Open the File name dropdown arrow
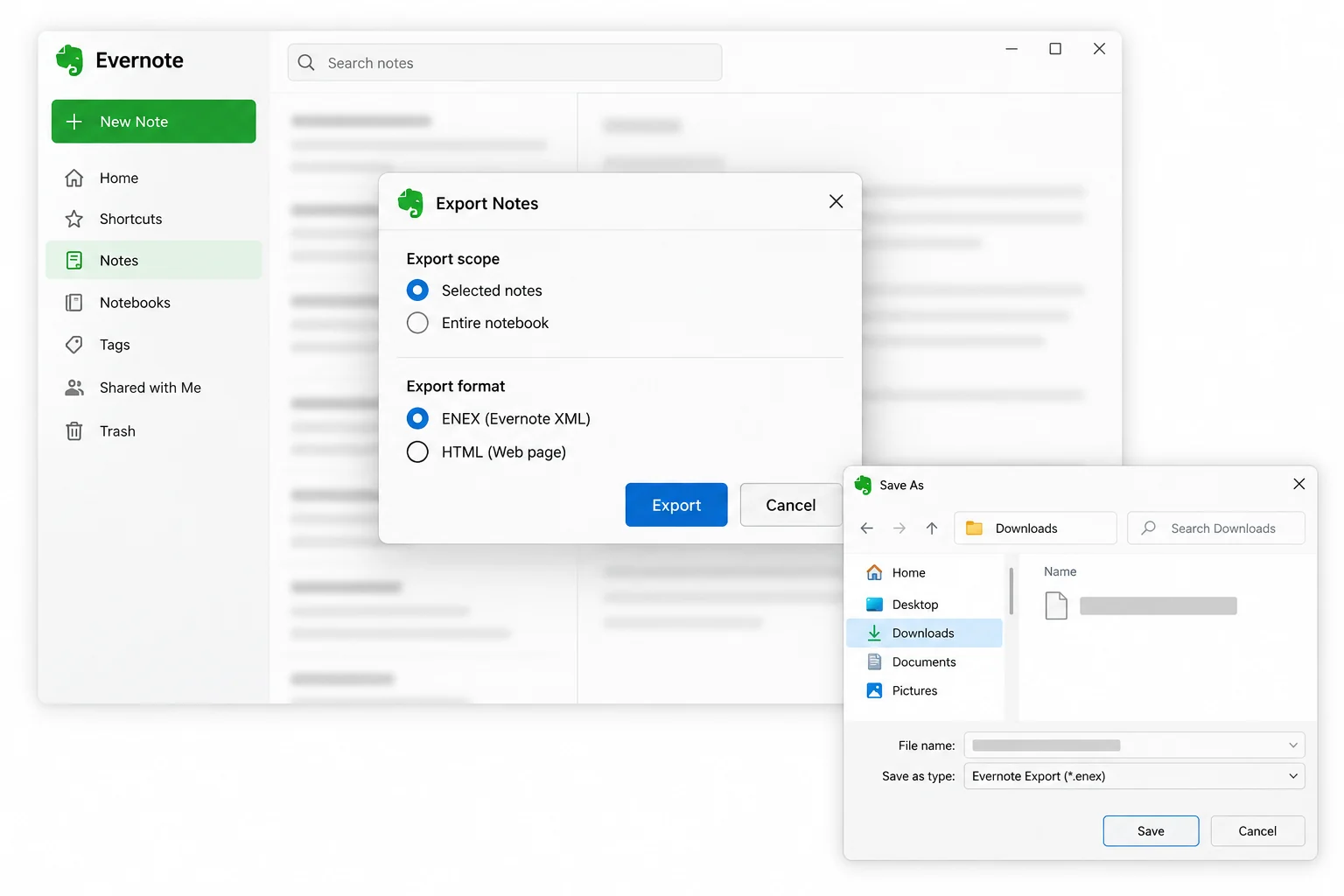The width and height of the screenshot is (1344, 896). pos(1292,745)
